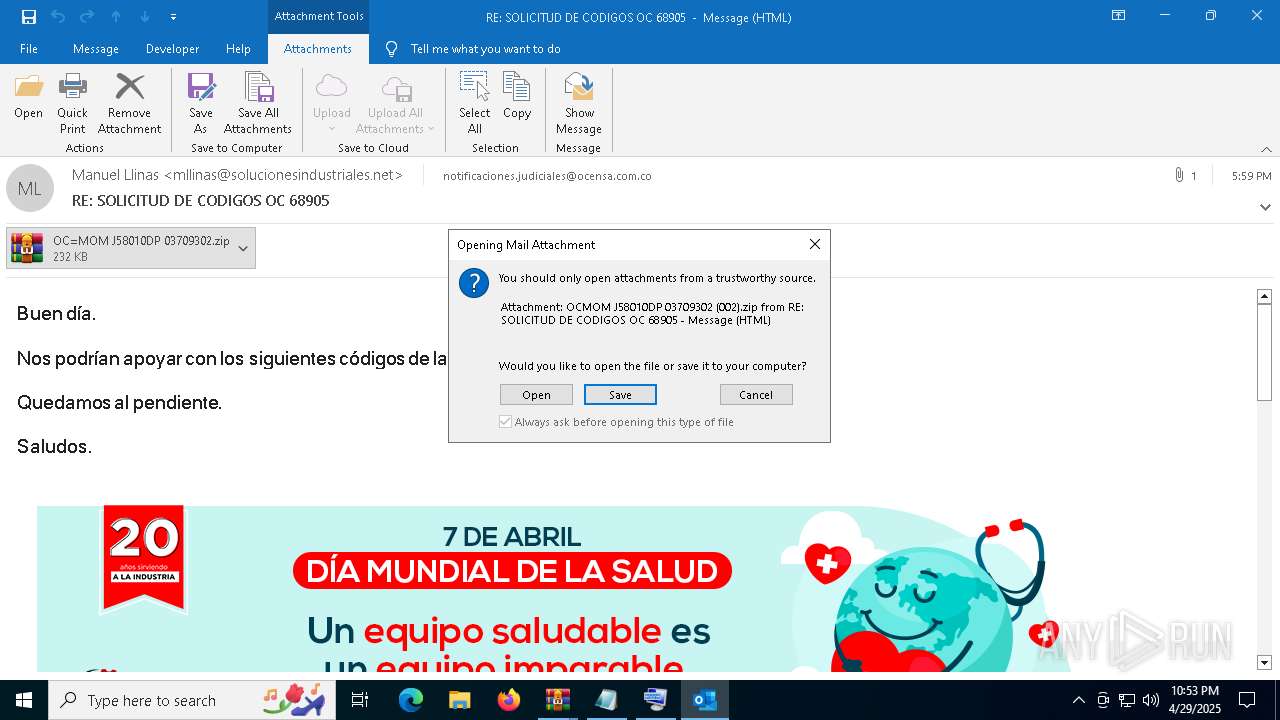1280x720 pixels.
Task: Click Save in the attachment dialog
Action: (x=620, y=395)
